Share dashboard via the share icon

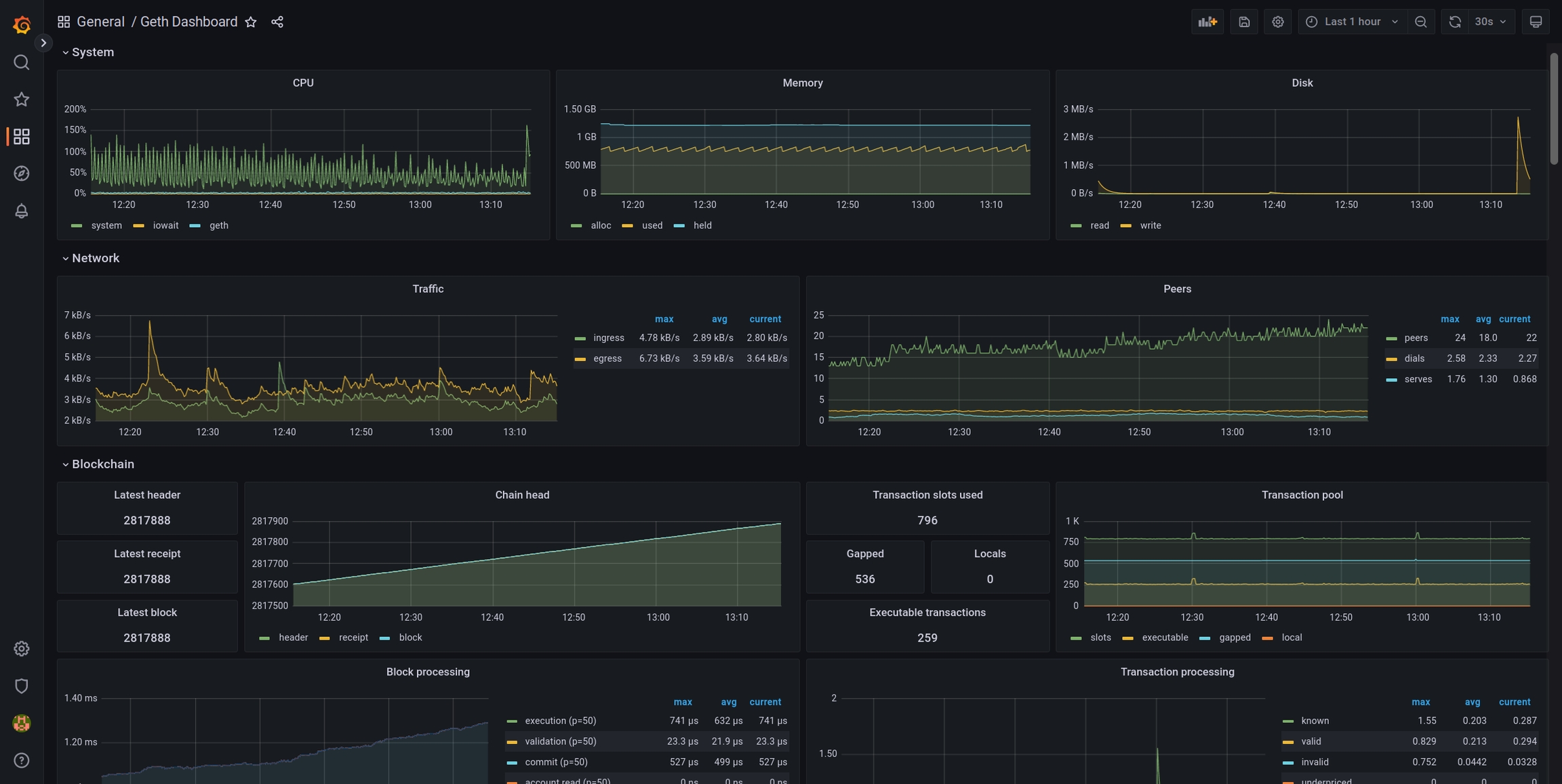277,22
